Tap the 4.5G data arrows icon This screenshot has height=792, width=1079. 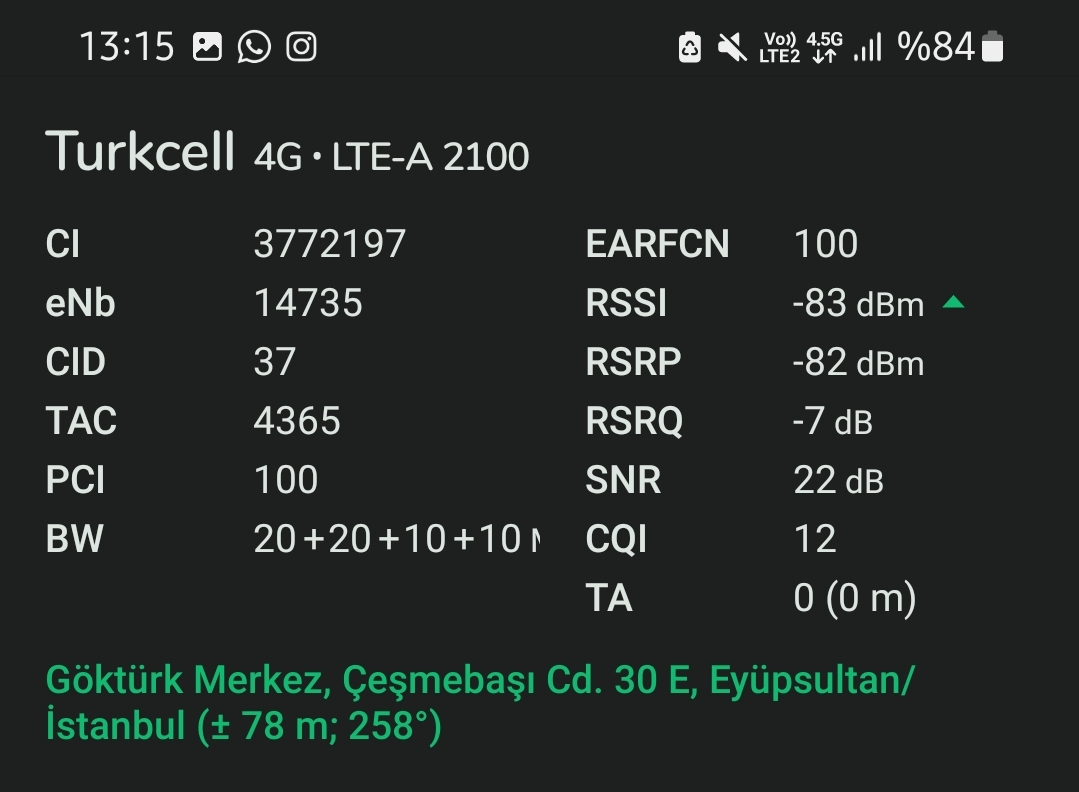(824, 47)
